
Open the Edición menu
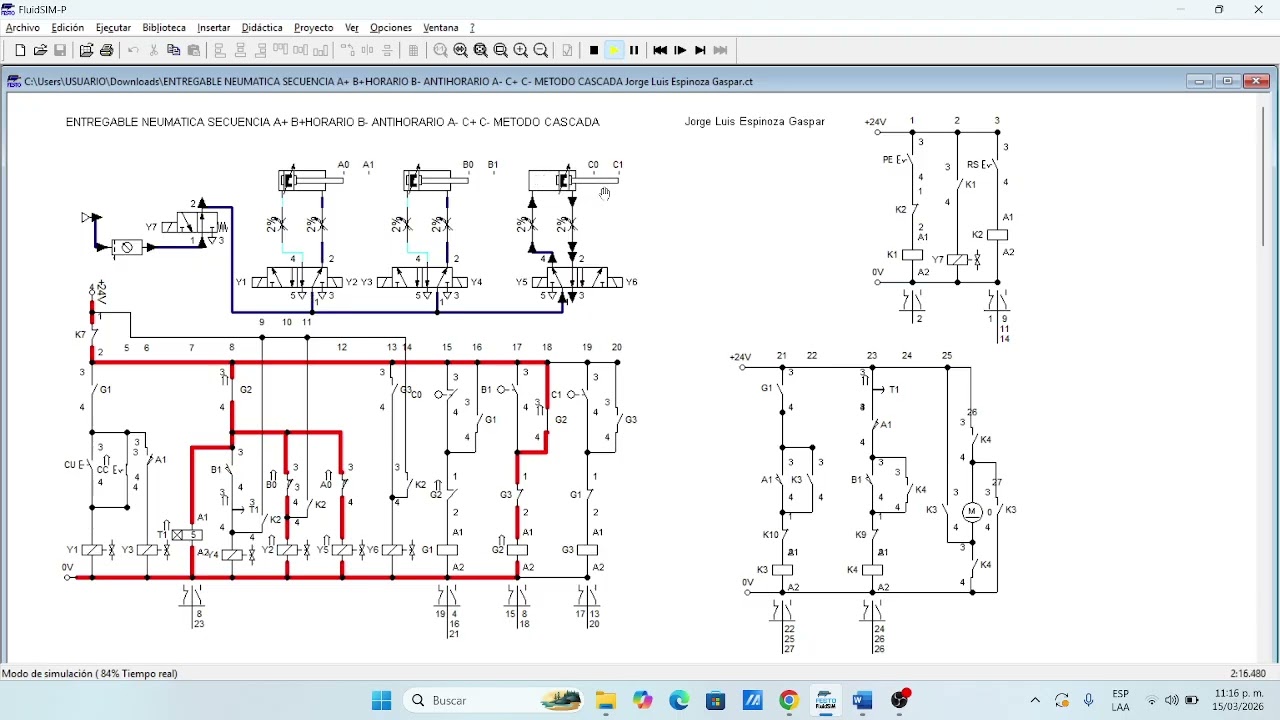[68, 28]
